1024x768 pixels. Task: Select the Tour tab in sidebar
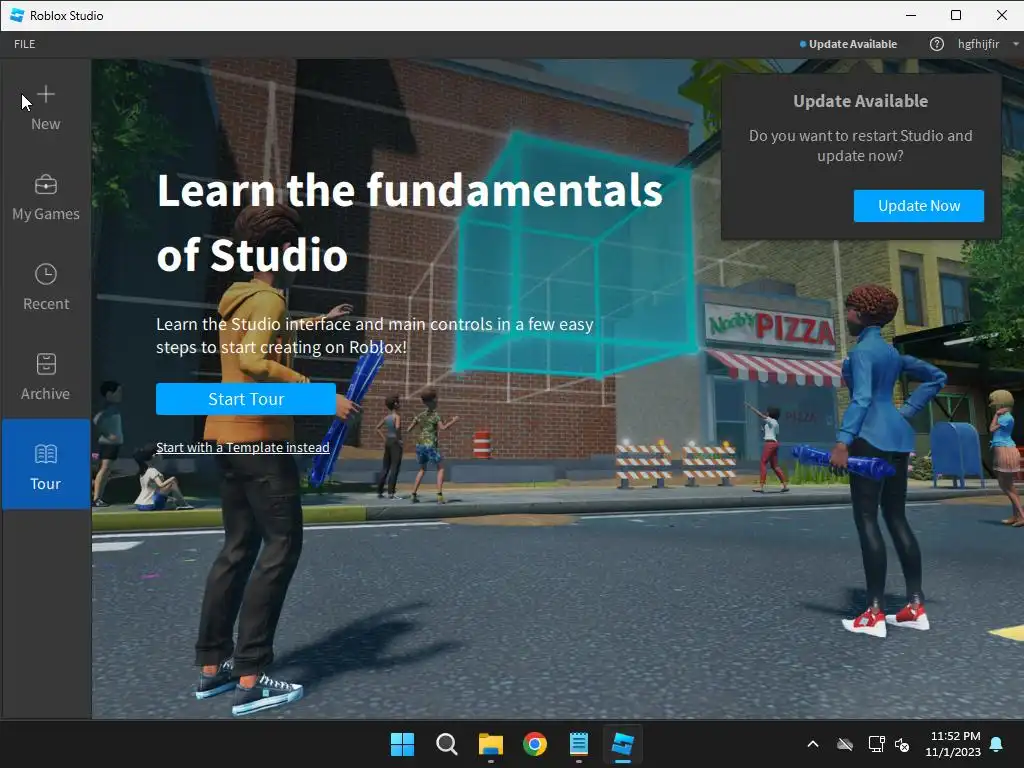click(46, 464)
